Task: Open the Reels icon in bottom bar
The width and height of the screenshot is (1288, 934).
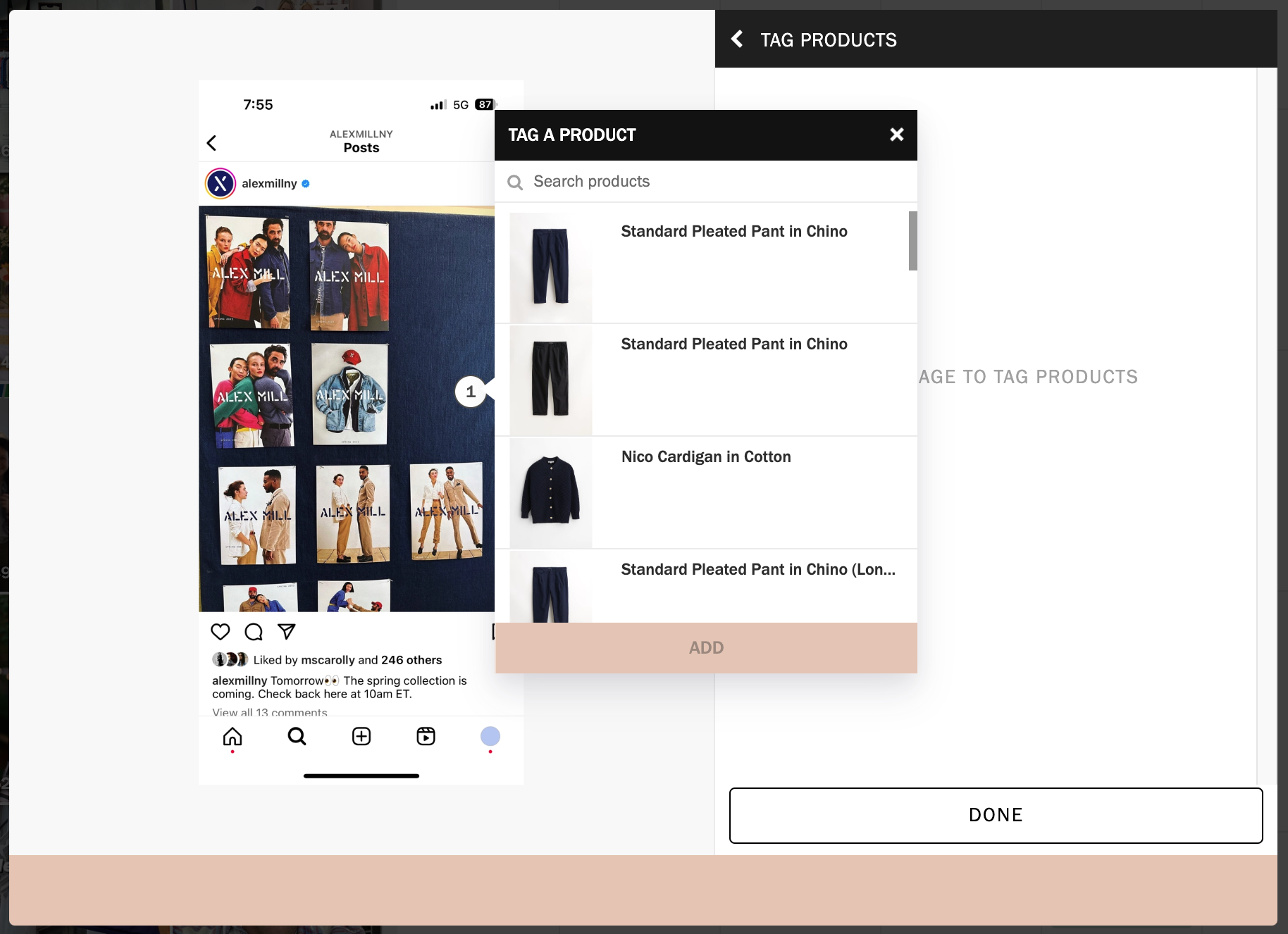Action: point(426,737)
